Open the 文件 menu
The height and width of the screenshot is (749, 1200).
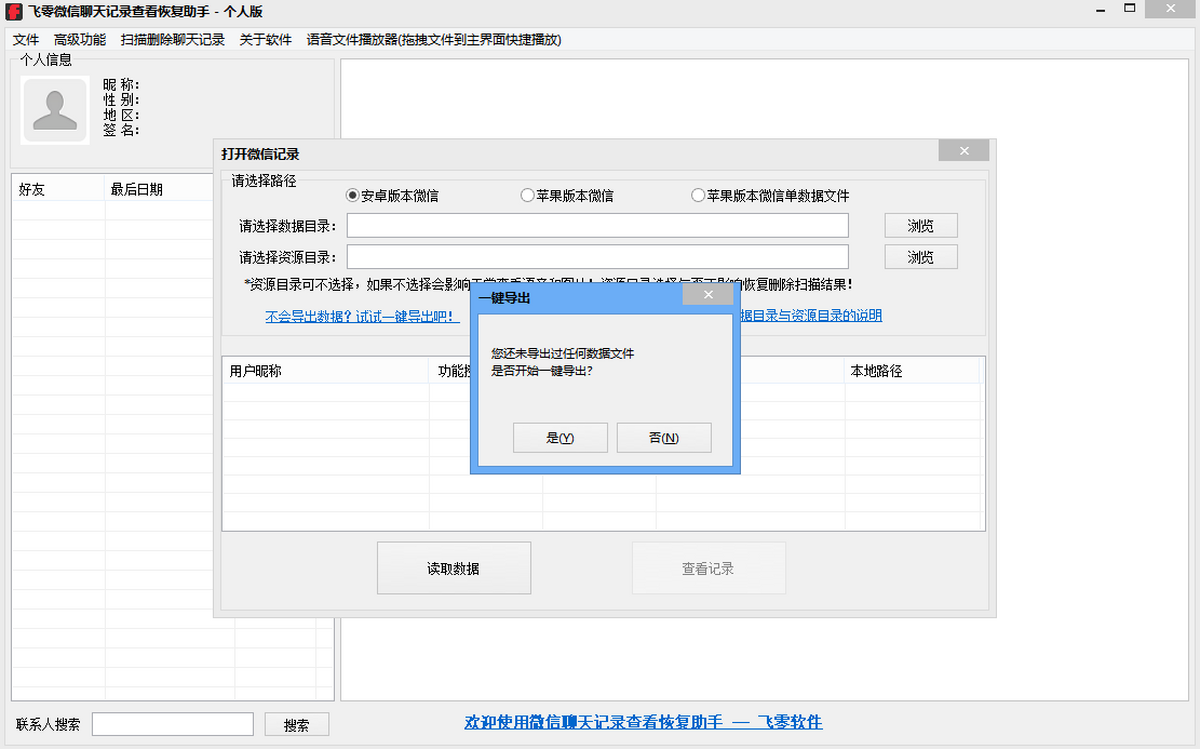point(26,40)
